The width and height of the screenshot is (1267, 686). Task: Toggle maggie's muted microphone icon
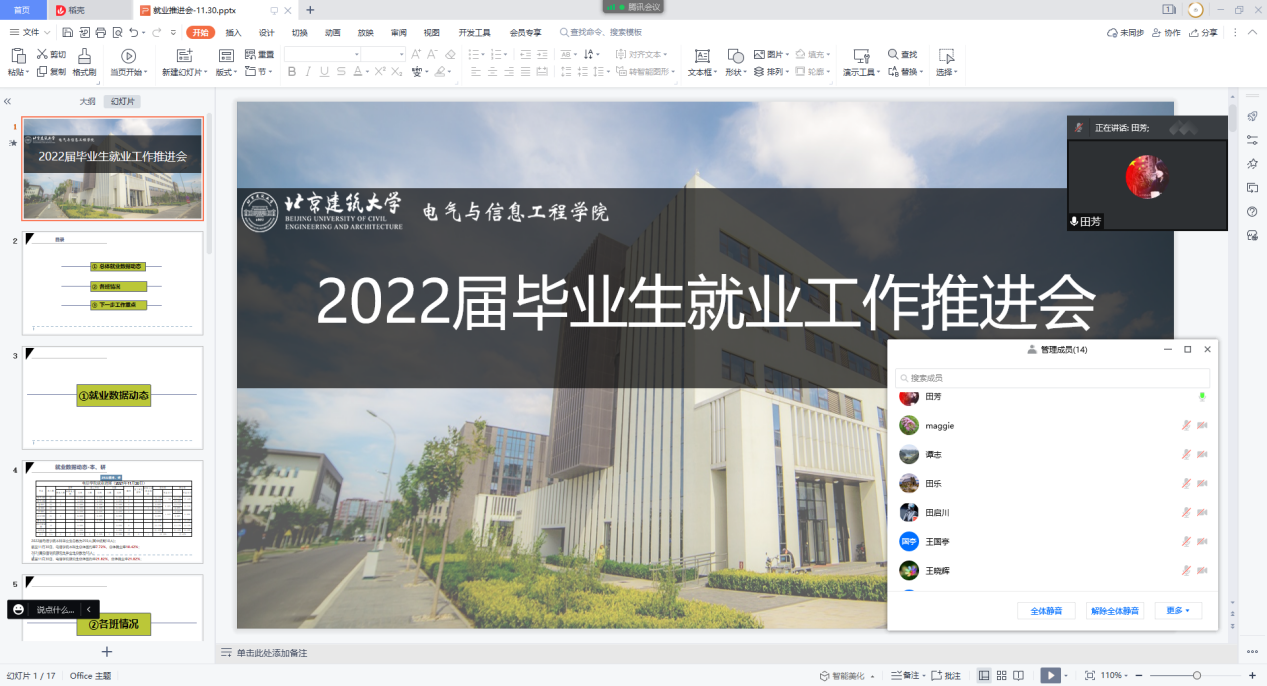[x=1185, y=426]
